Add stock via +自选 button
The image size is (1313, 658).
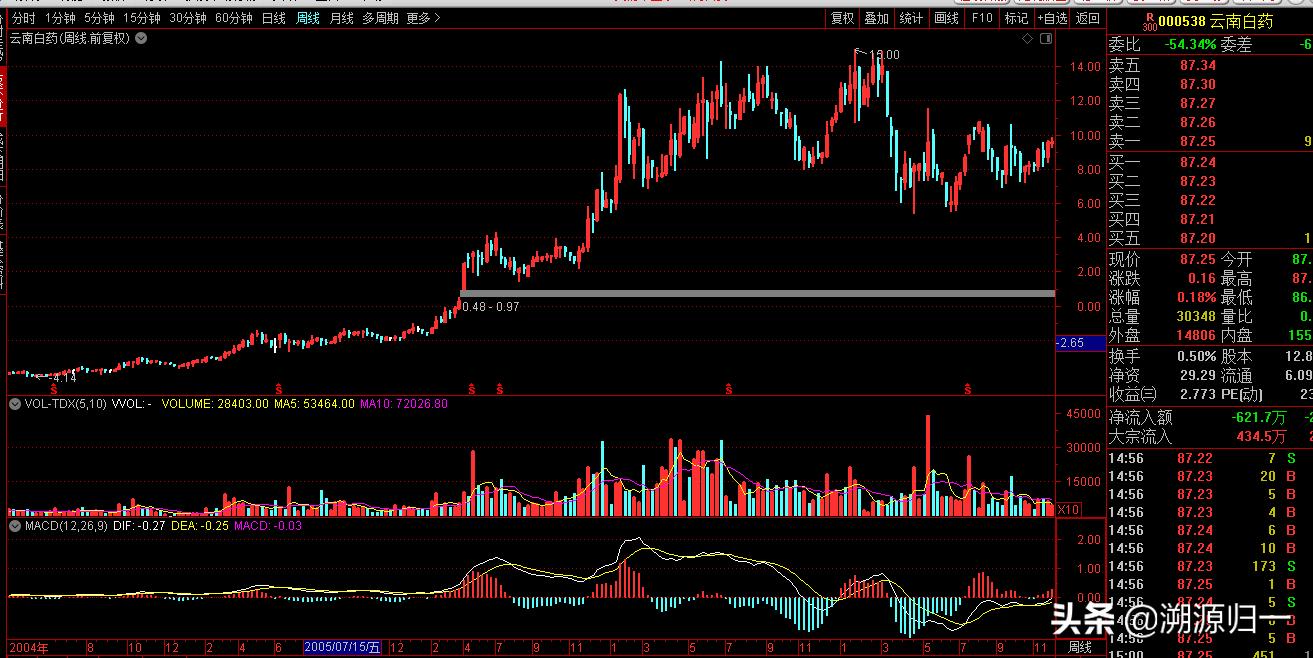click(x=1051, y=18)
